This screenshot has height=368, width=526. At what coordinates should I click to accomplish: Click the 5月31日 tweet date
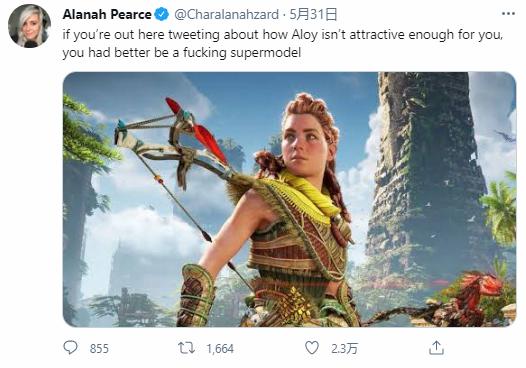point(313,14)
